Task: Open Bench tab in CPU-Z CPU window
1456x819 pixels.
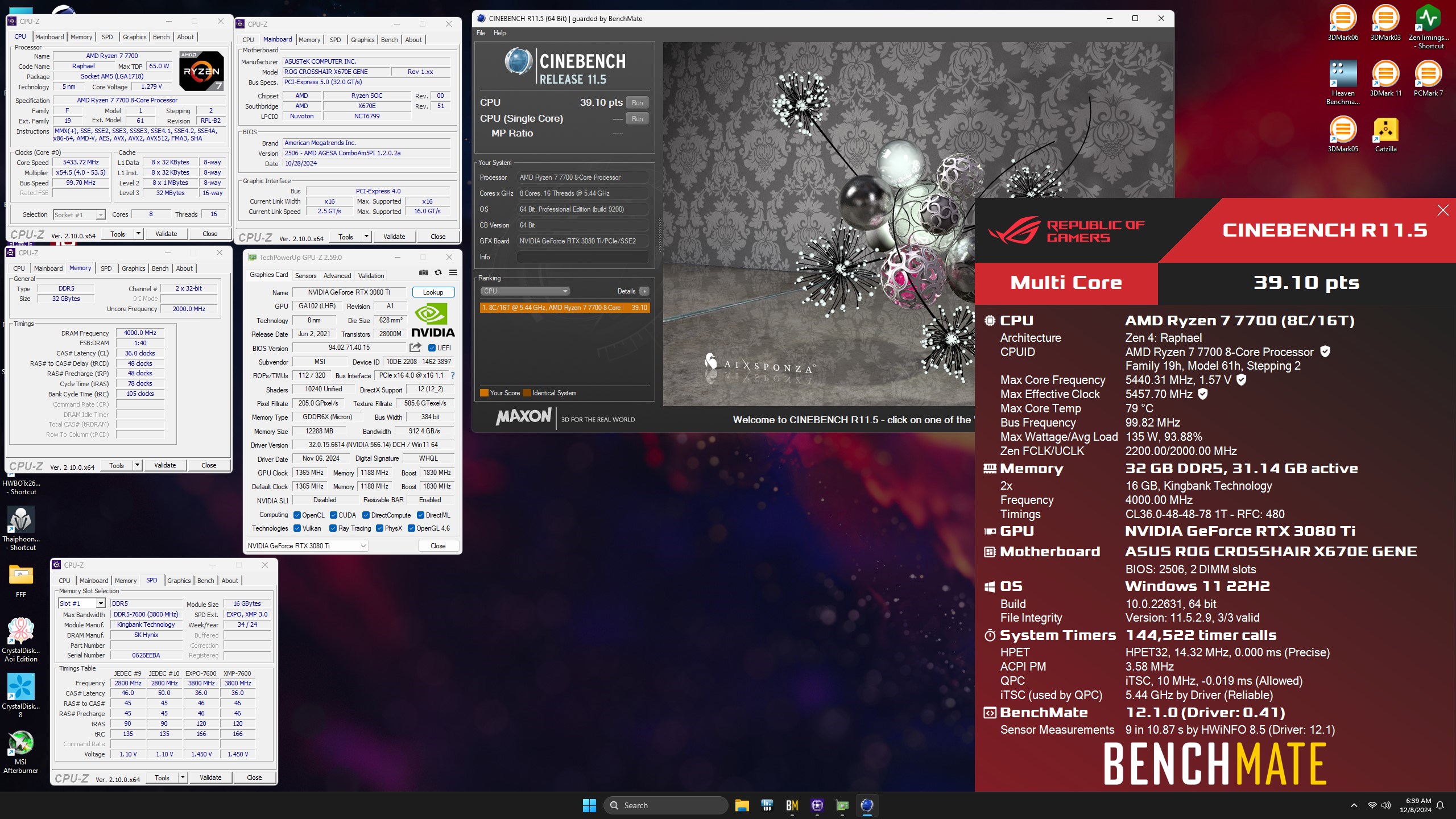Action: coord(162,37)
